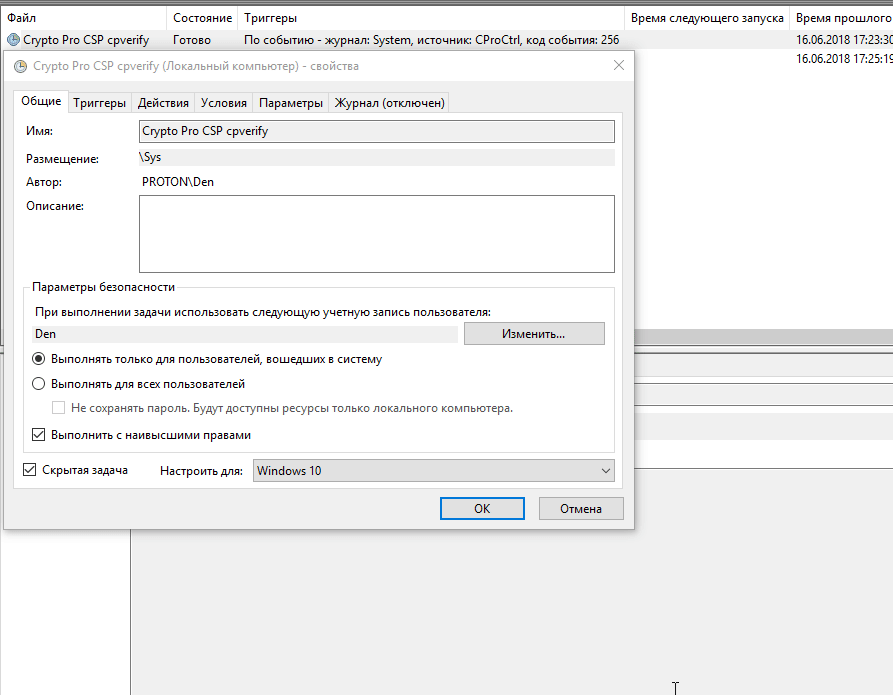Click the clock icon in the properties dialog title bar
The width and height of the screenshot is (893, 695).
(21, 67)
